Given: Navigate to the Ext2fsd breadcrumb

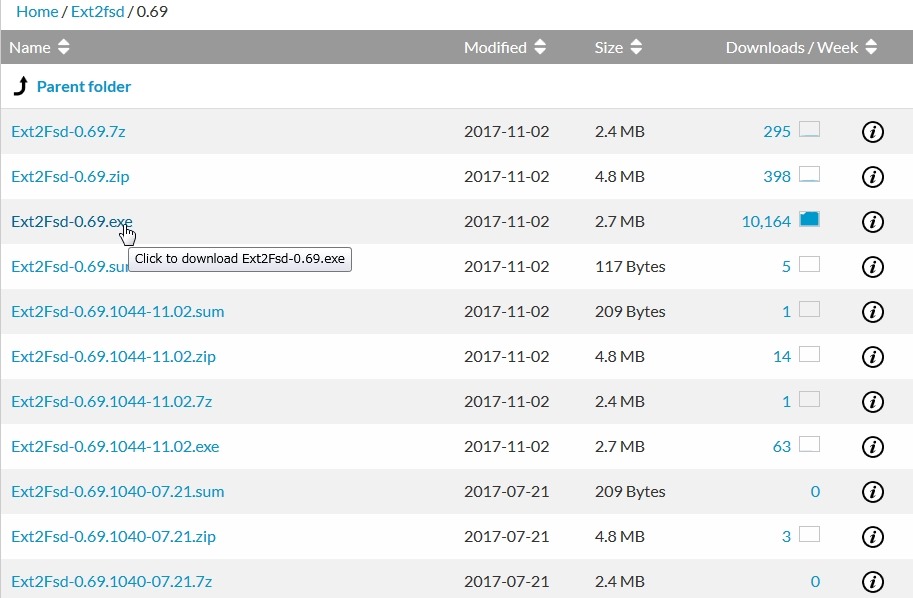Looking at the screenshot, I should pos(97,11).
